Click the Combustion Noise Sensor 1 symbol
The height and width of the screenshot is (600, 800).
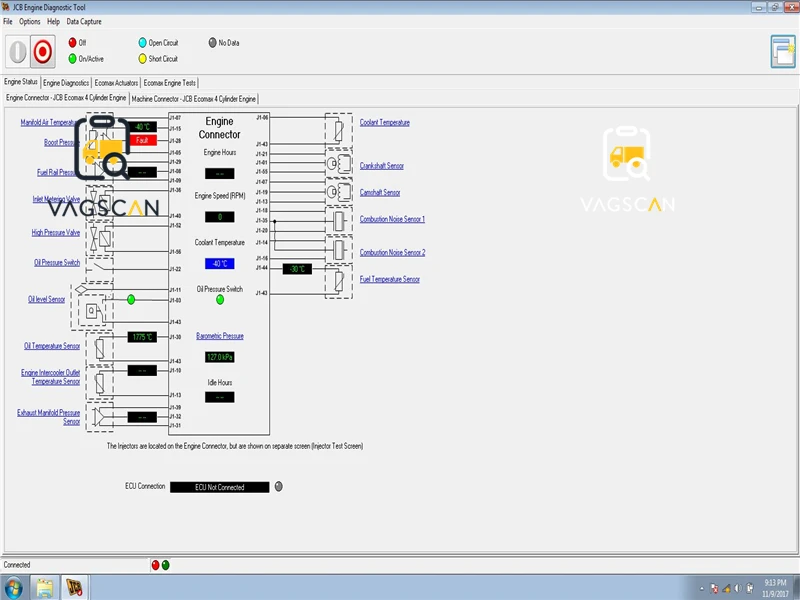tap(339, 221)
